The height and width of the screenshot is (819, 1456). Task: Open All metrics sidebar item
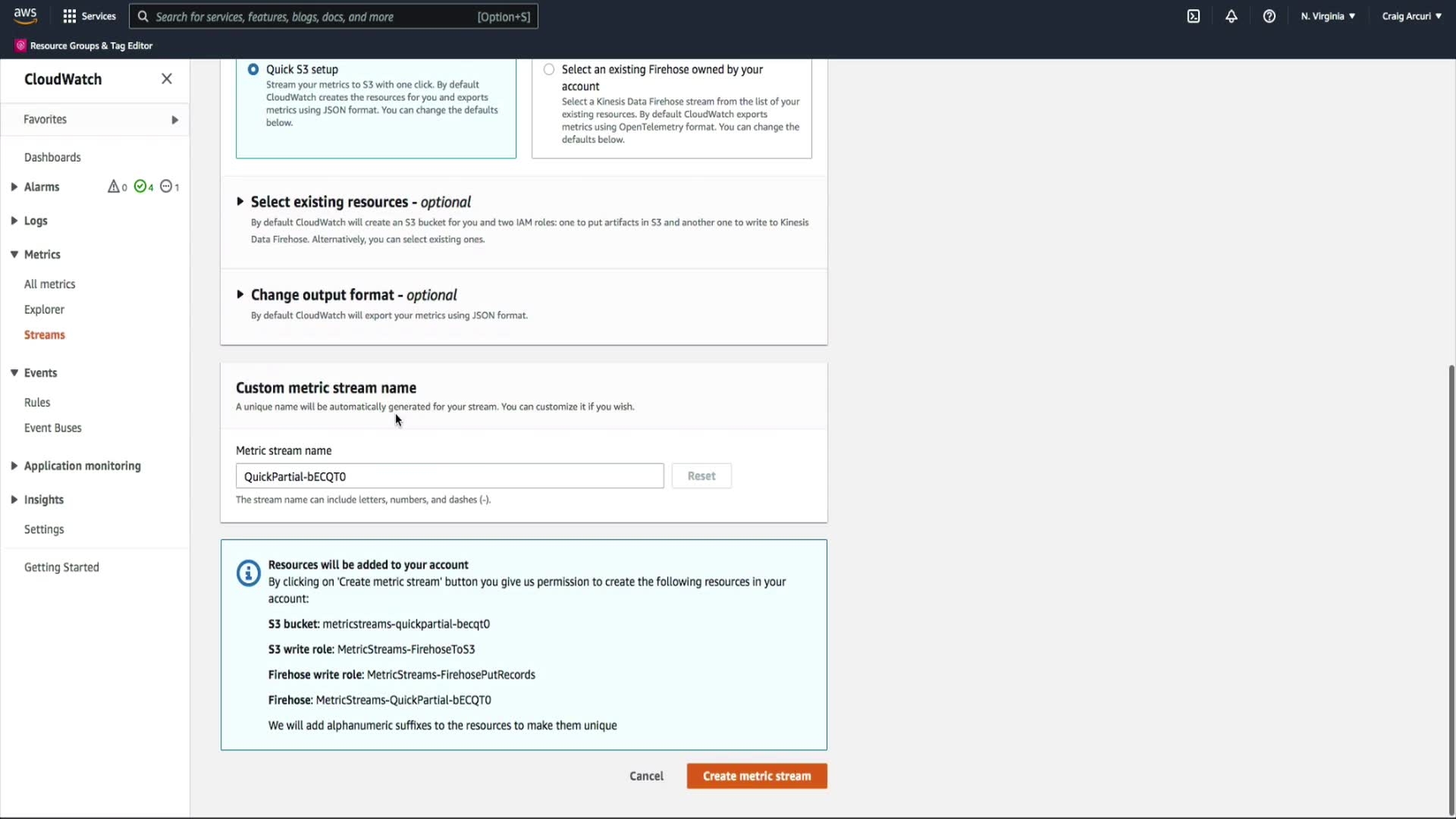click(50, 284)
